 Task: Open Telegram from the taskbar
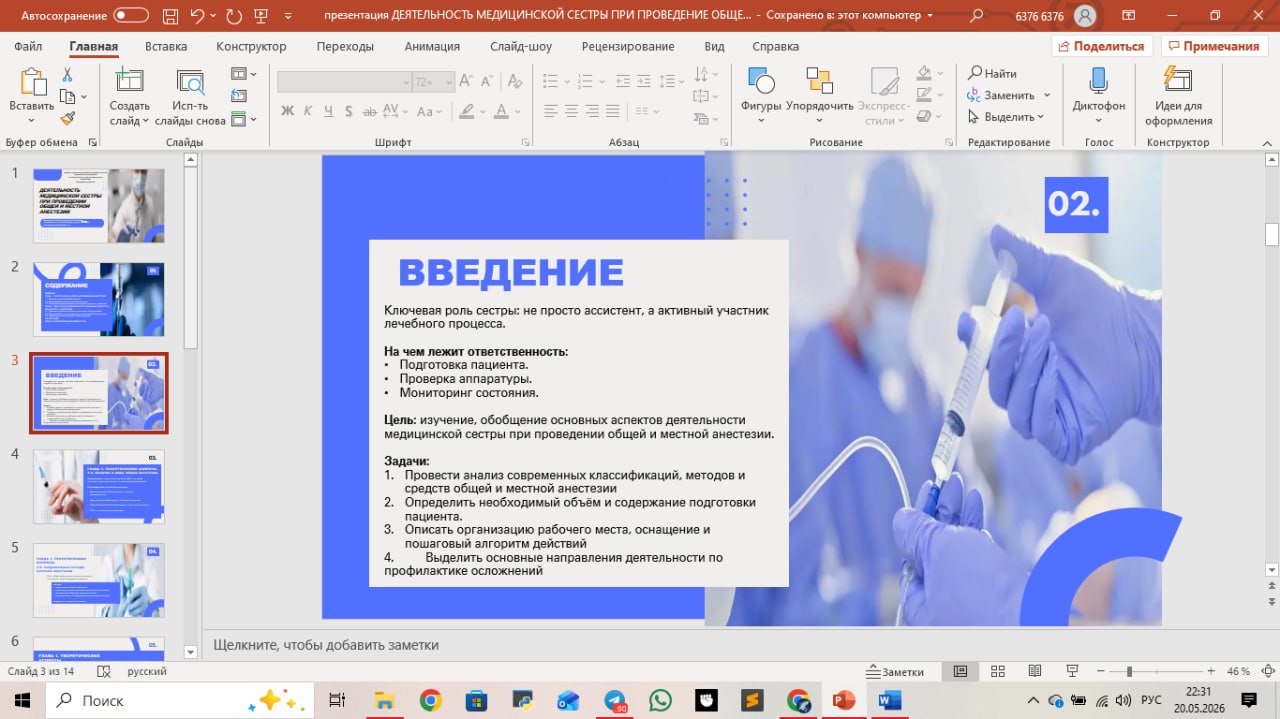pos(617,700)
